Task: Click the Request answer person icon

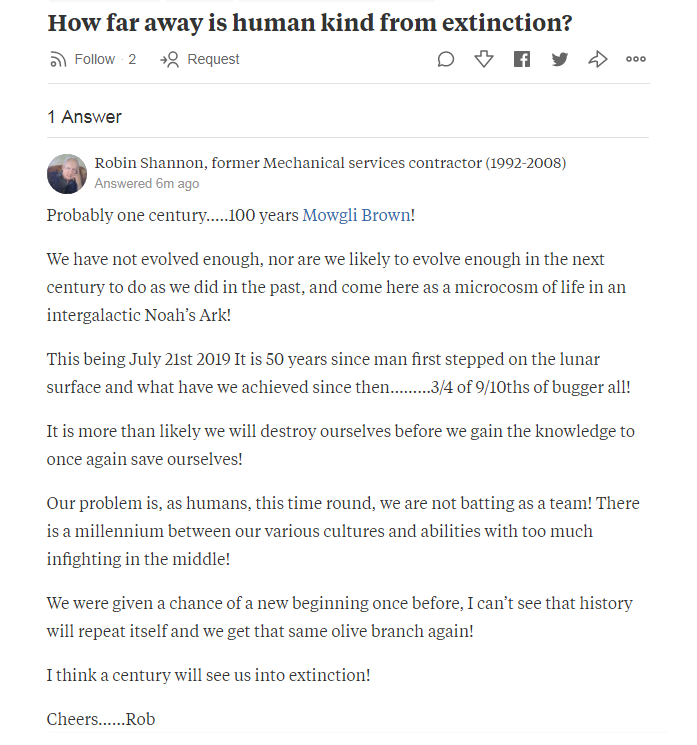Action: [x=169, y=60]
